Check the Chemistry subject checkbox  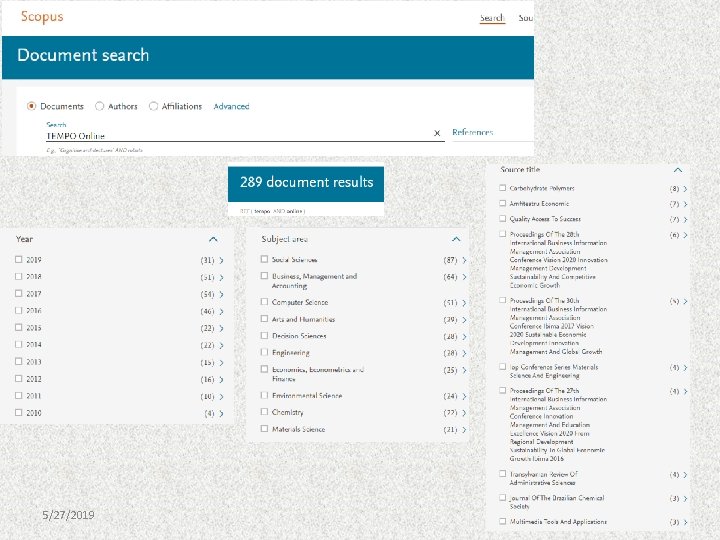pyautogui.click(x=264, y=411)
